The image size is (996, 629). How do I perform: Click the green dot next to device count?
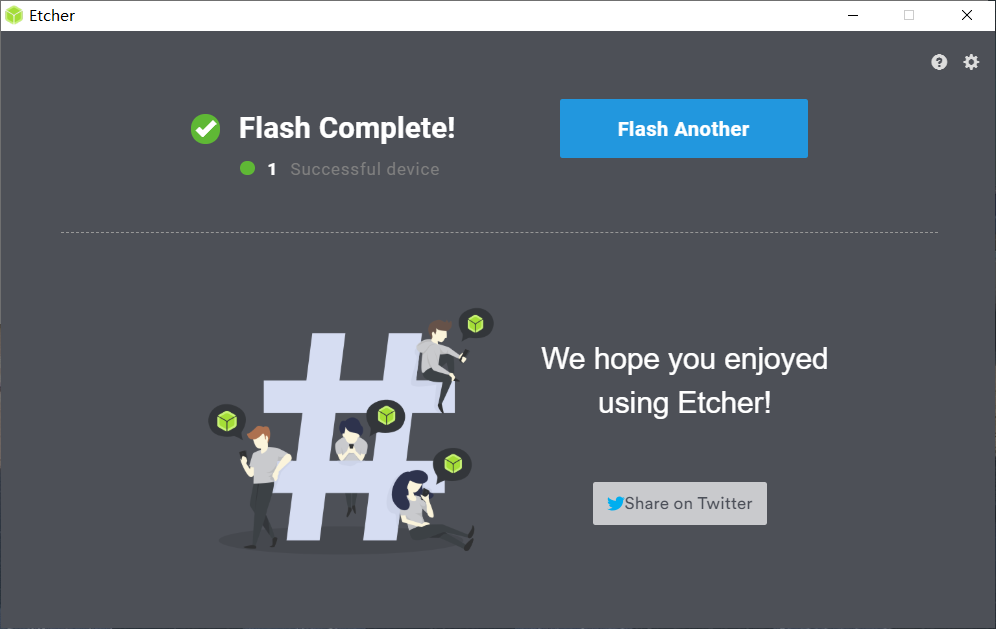coord(248,168)
